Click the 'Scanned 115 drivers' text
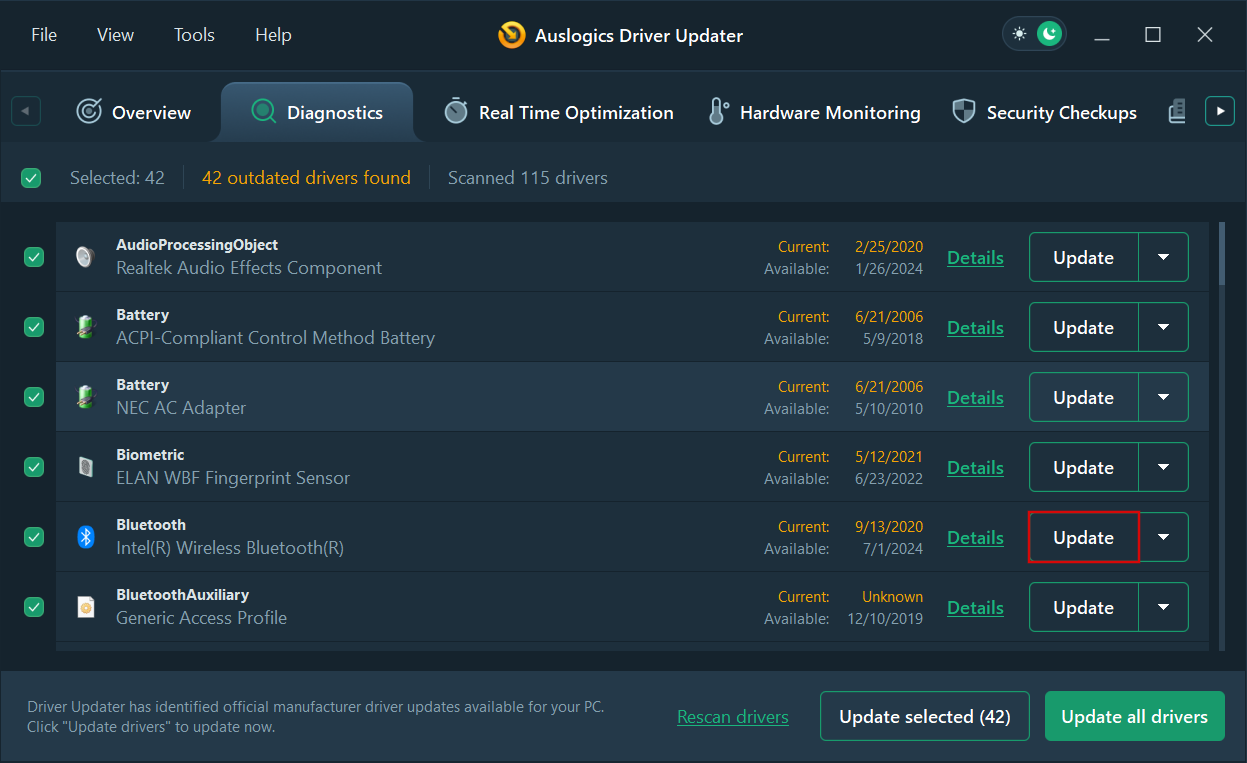This screenshot has width=1247, height=763. pos(528,178)
